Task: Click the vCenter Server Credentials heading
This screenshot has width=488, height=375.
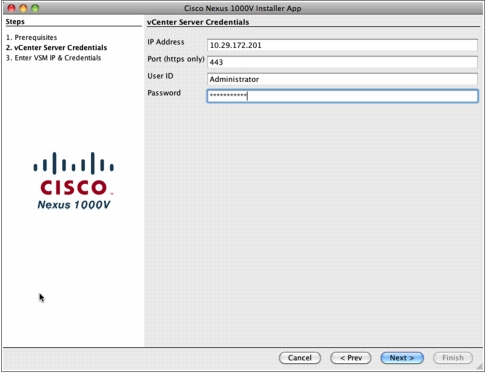Action: [x=198, y=22]
